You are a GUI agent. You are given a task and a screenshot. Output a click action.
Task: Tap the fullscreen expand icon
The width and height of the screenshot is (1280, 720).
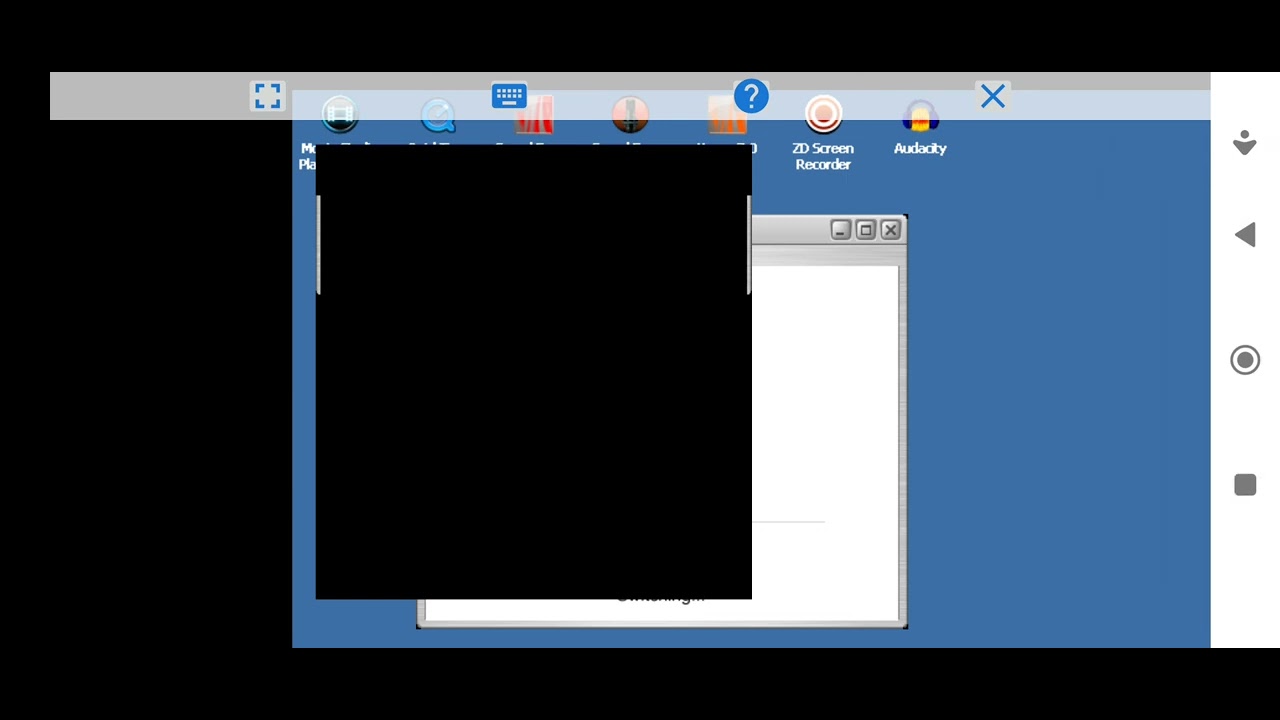pyautogui.click(x=267, y=96)
